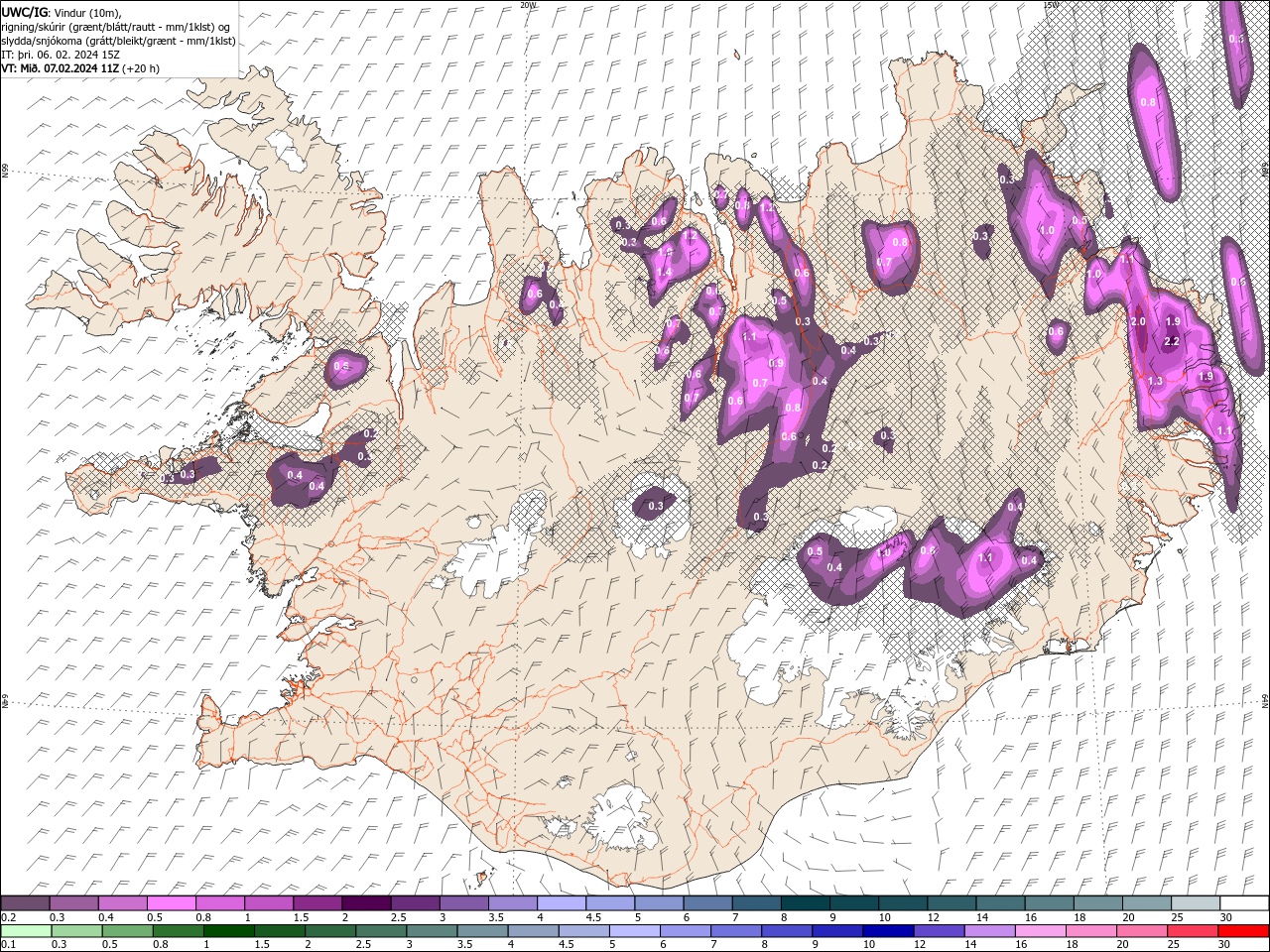The width and height of the screenshot is (1270, 952).
Task: Click pale green lower swatch between 0.1 and 0.3
Action: click(x=26, y=931)
